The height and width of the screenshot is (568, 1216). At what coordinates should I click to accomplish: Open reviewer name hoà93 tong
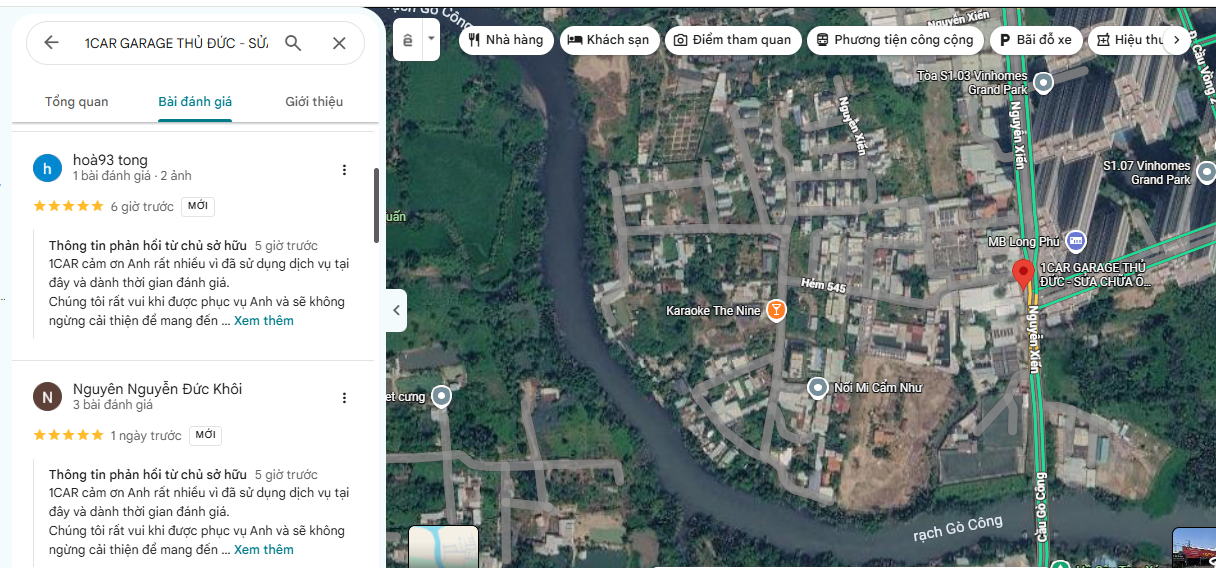point(110,160)
